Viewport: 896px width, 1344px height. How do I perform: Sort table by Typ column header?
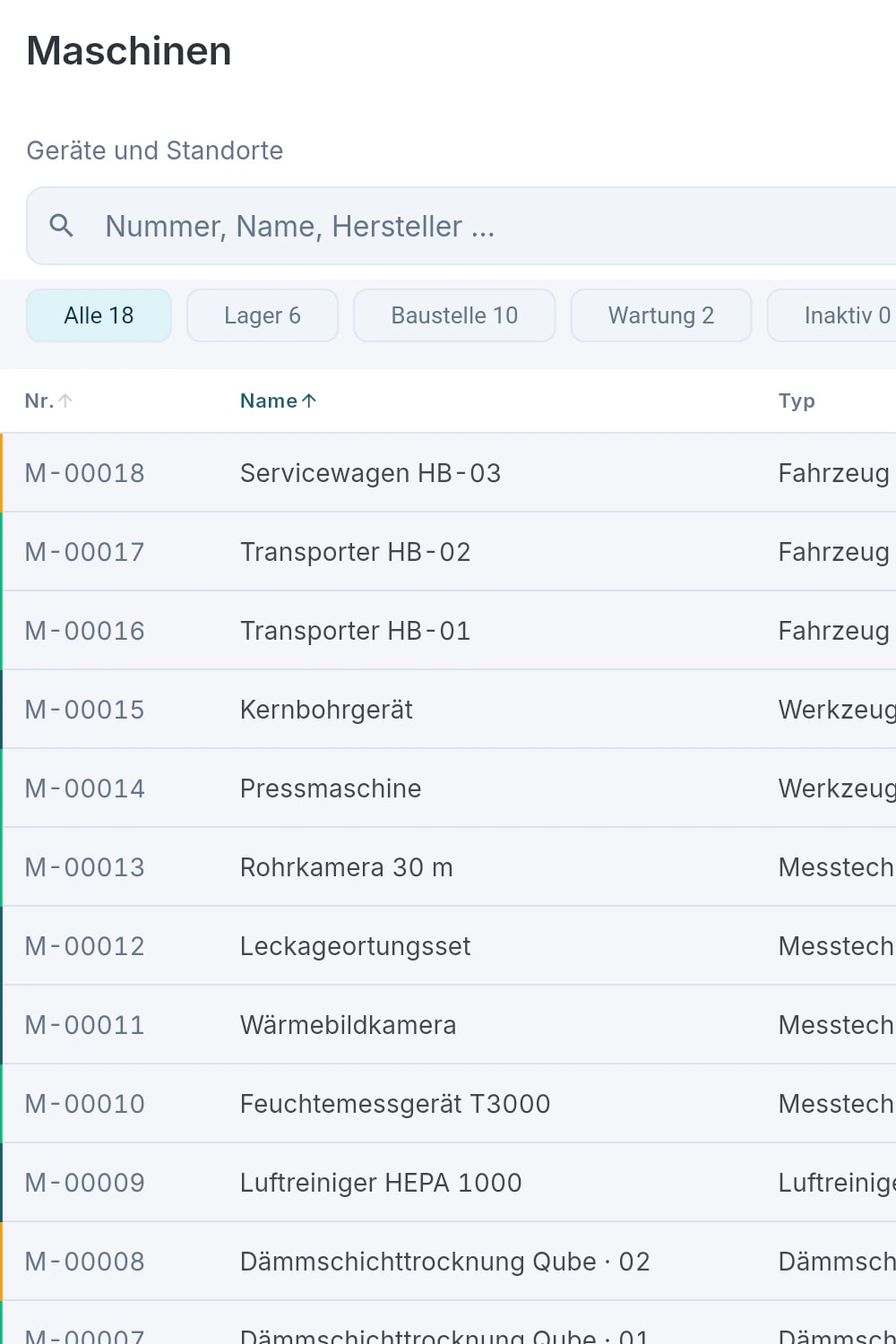pyautogui.click(x=797, y=401)
